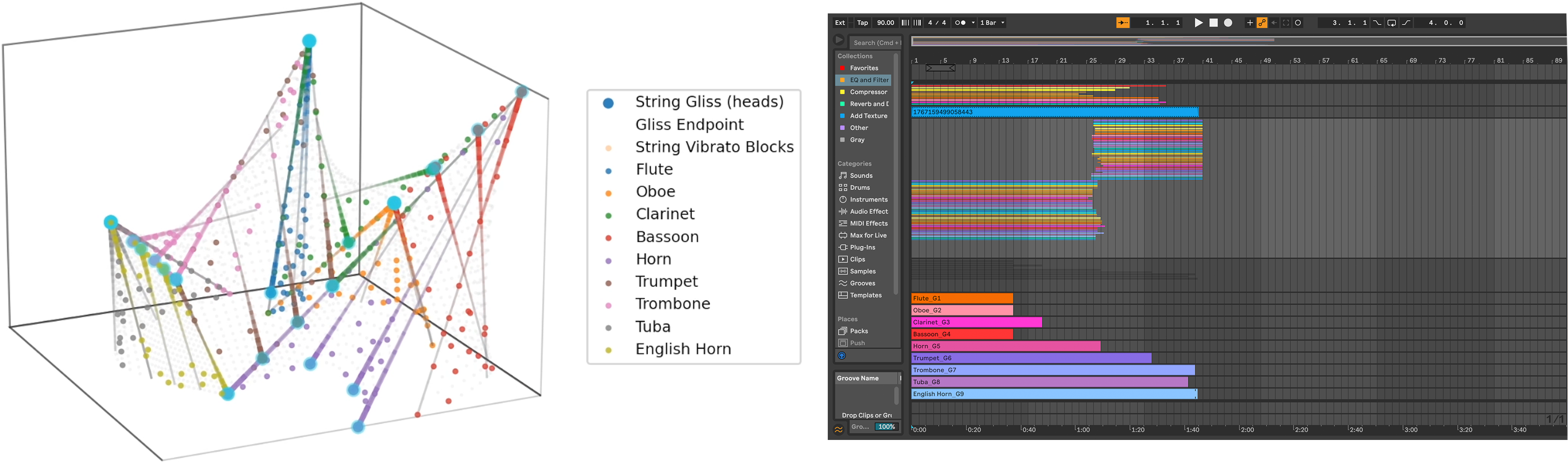Click the blue download indicator icon below Places
Screen dimensions: 1568x466
tap(842, 356)
